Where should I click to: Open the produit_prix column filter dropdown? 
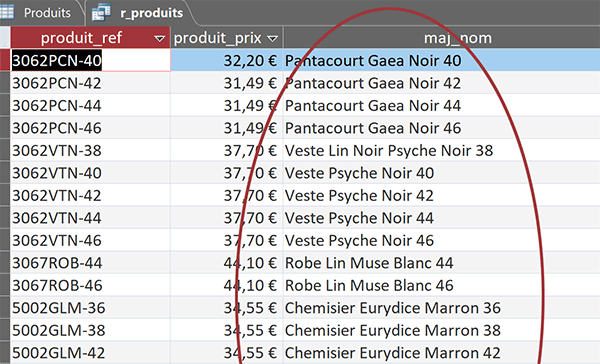tap(272, 38)
